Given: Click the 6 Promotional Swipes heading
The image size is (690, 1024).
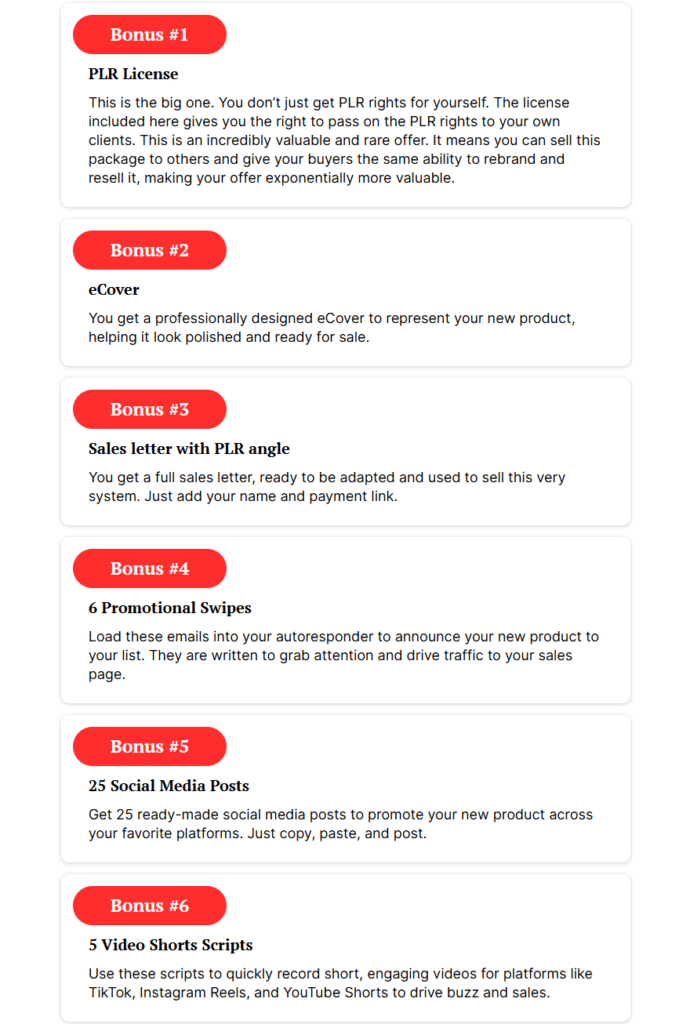Looking at the screenshot, I should tap(170, 608).
